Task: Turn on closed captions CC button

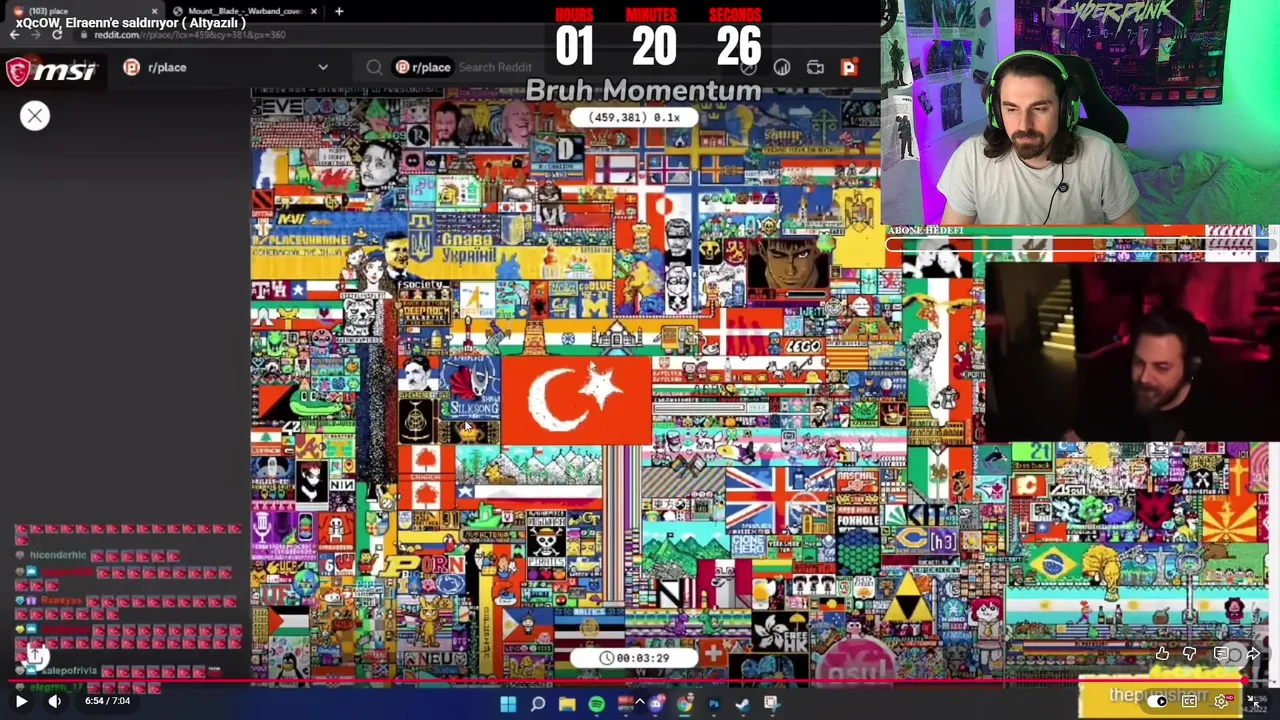Action: coord(1189,701)
